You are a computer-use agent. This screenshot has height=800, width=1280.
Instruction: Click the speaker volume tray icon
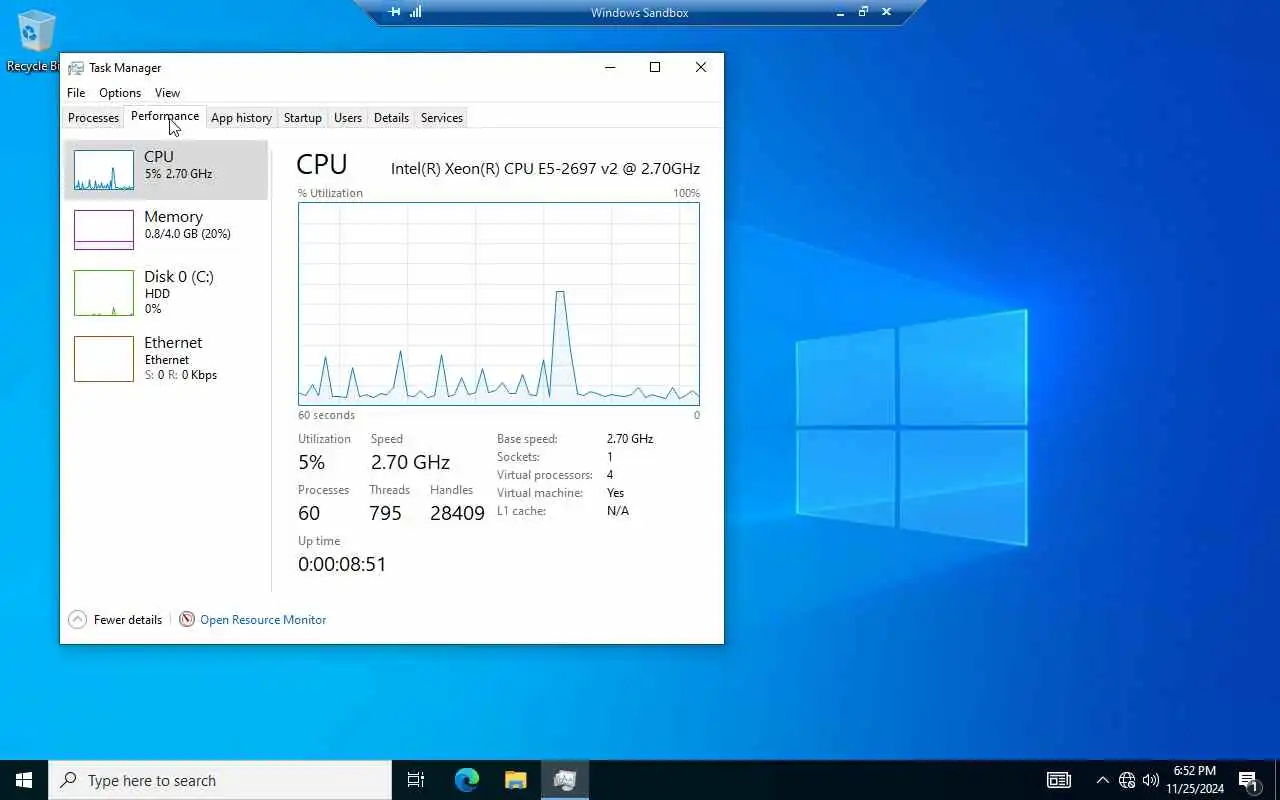tap(1151, 780)
